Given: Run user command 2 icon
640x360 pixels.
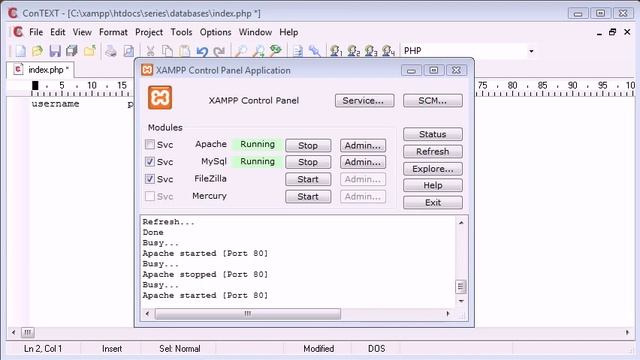Looking at the screenshot, I should pyautogui.click(x=353, y=51).
